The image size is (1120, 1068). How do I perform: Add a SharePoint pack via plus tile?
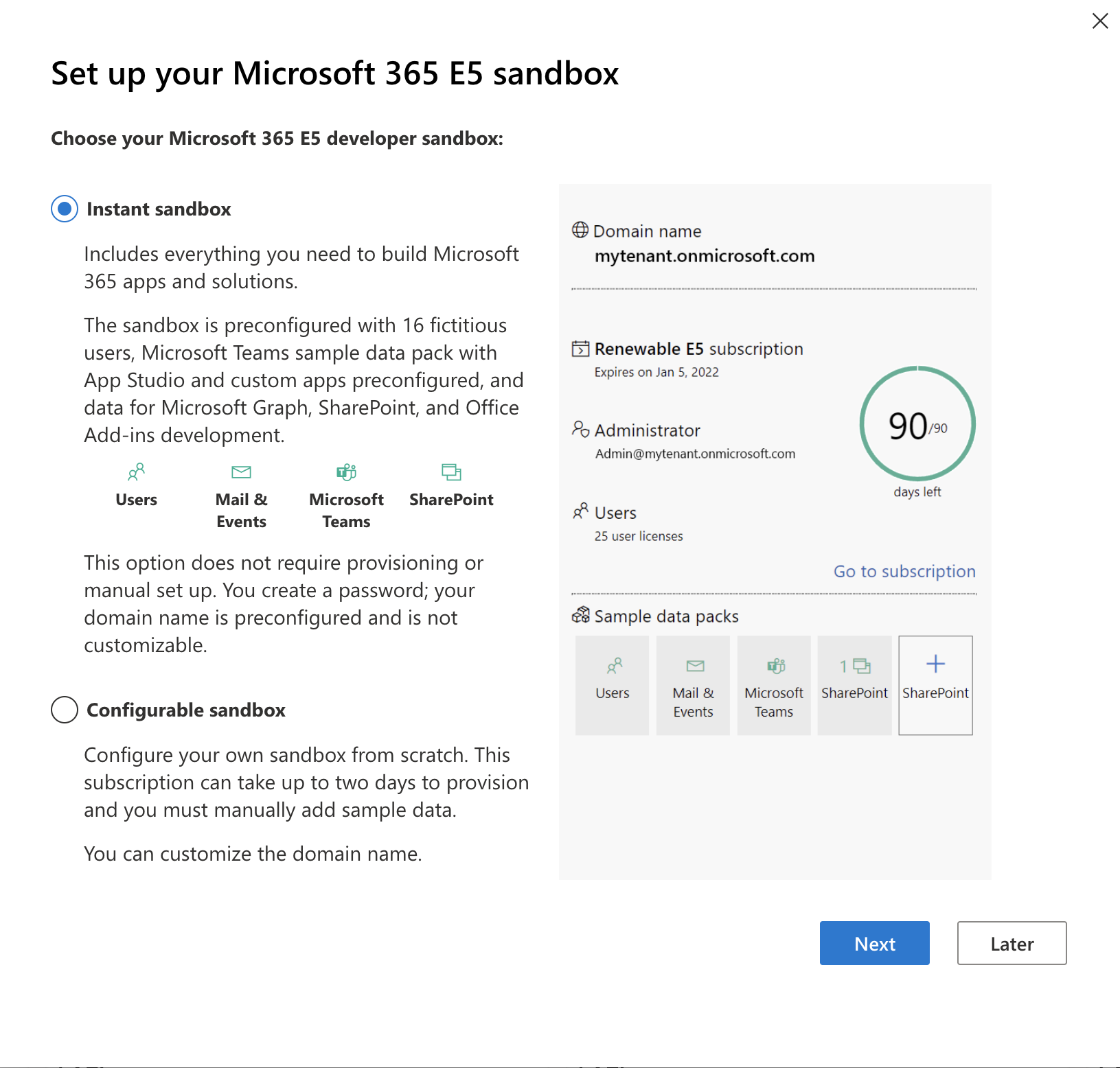[x=935, y=685]
